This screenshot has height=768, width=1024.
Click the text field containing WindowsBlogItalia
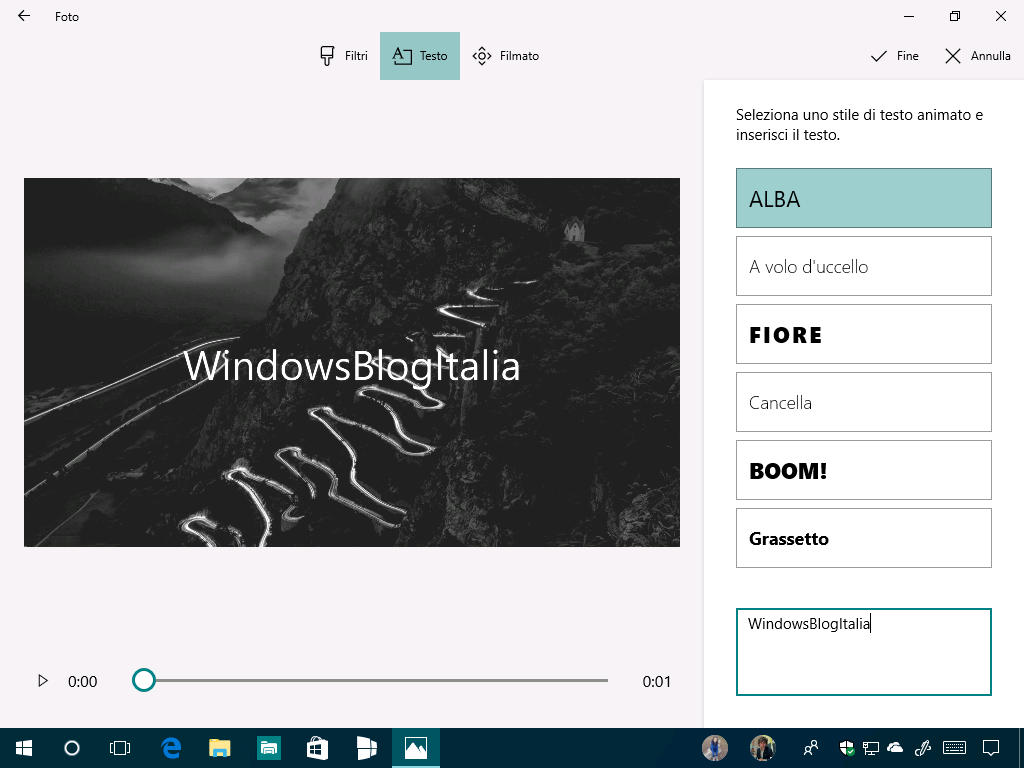pyautogui.click(x=863, y=651)
